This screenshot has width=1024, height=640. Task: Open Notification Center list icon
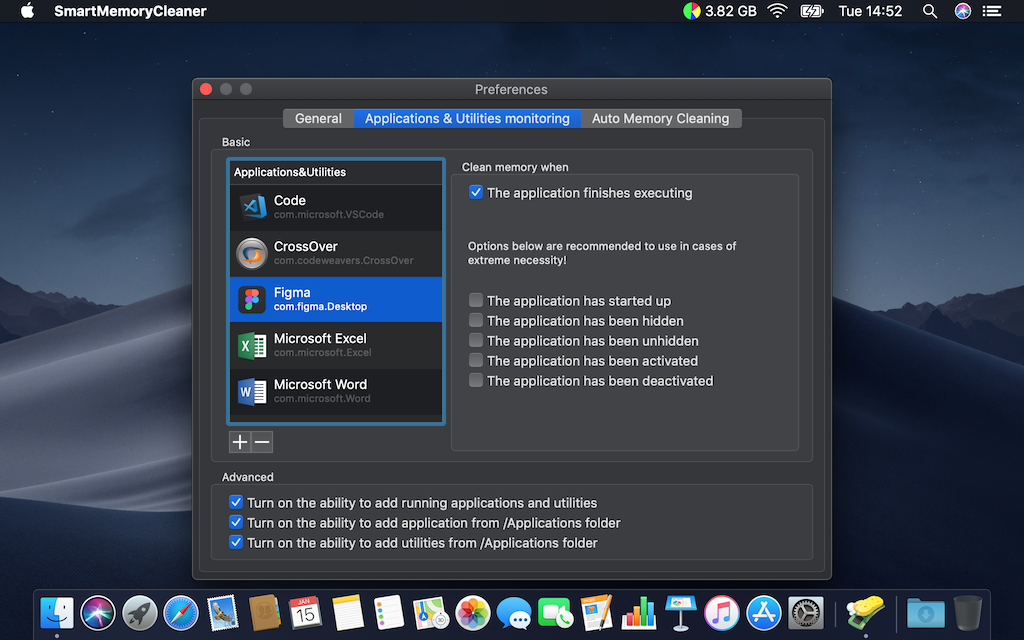992,11
